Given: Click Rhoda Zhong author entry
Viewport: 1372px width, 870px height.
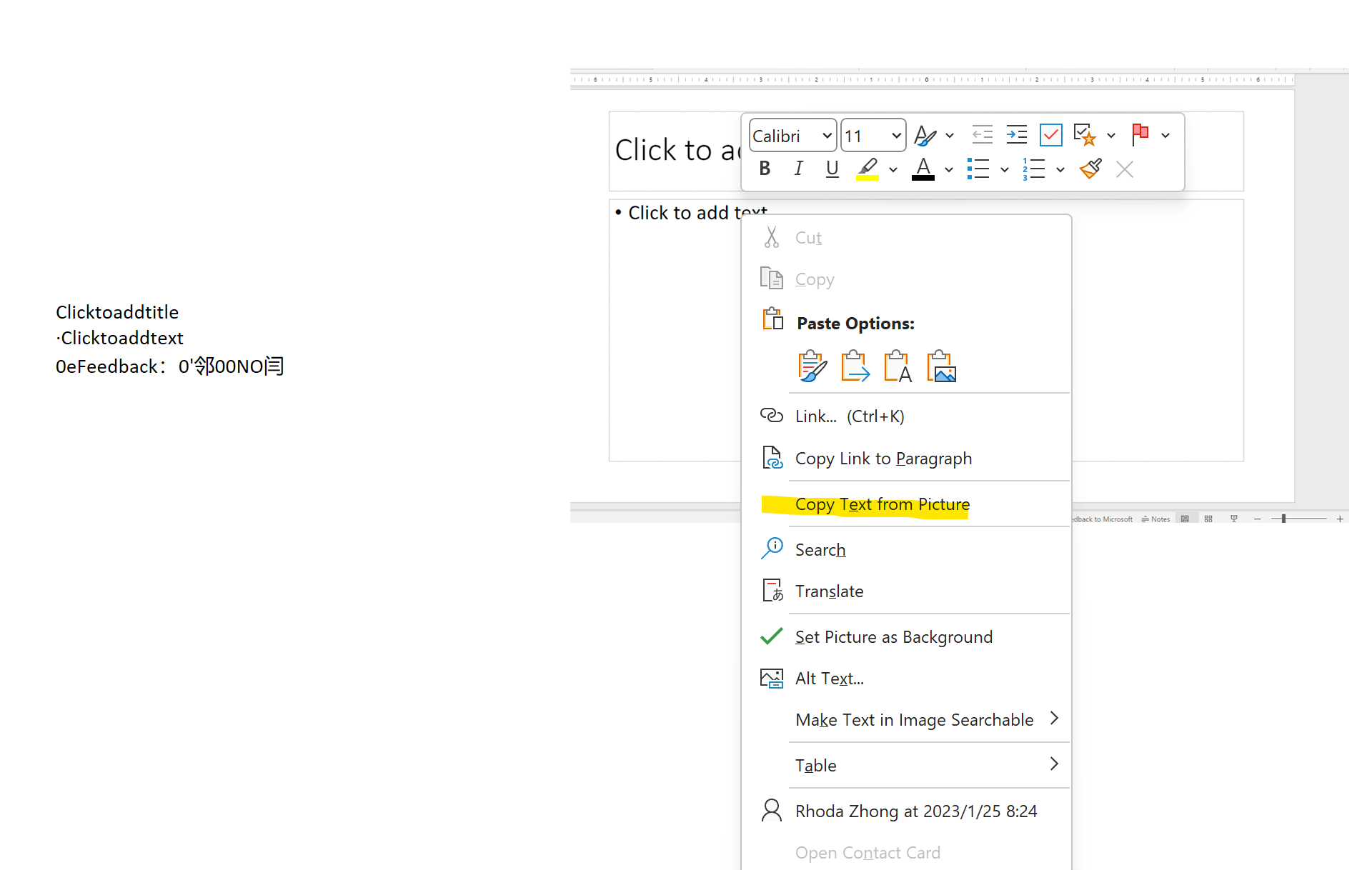Looking at the screenshot, I should 906,811.
